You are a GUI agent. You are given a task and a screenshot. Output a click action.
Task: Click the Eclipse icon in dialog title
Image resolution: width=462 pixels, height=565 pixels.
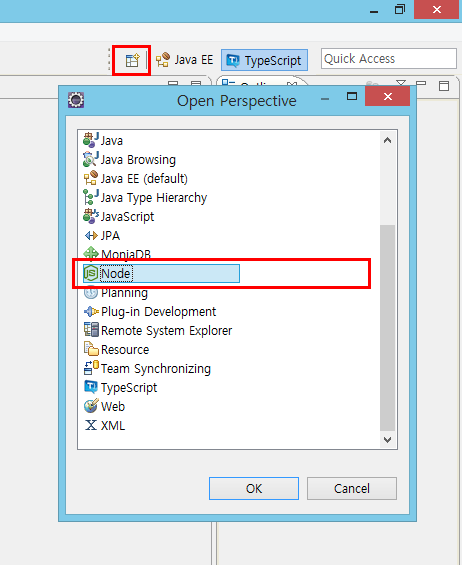coord(76,100)
